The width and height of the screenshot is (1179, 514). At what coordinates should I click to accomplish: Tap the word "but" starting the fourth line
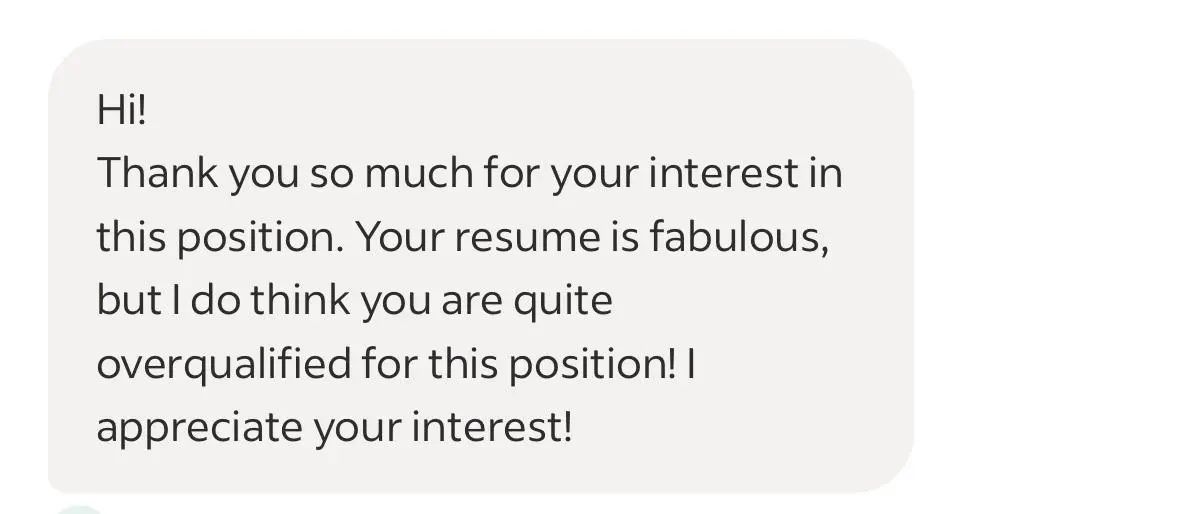pos(129,301)
